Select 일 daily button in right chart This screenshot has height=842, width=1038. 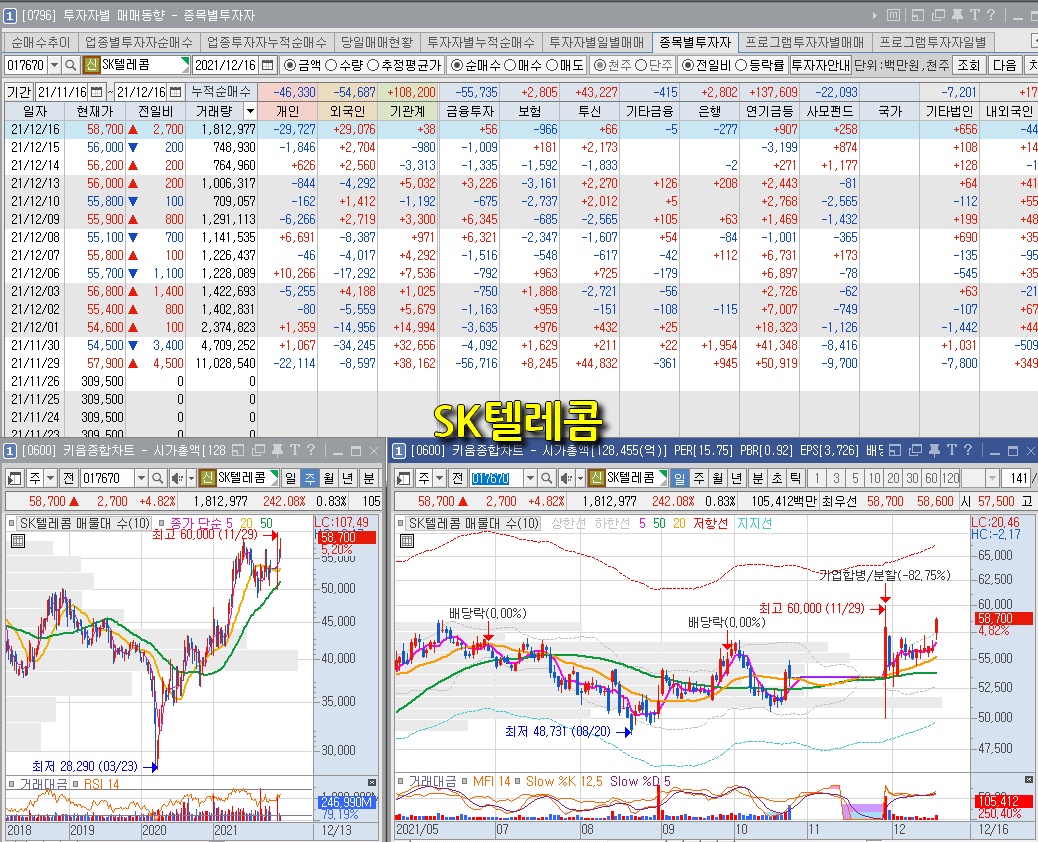[x=680, y=477]
